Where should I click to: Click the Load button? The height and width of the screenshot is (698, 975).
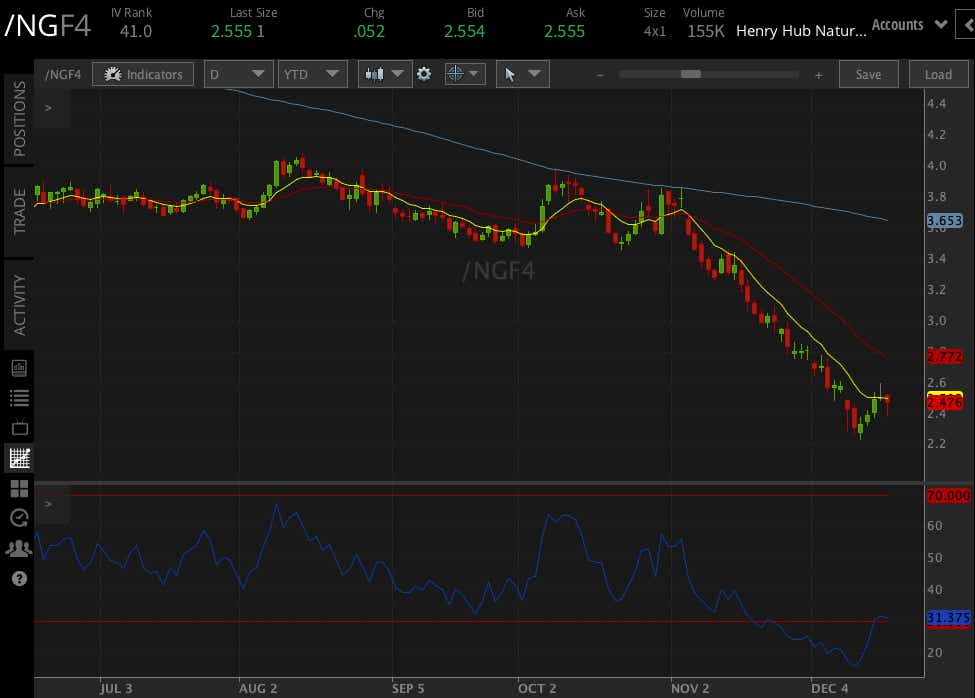(x=938, y=75)
